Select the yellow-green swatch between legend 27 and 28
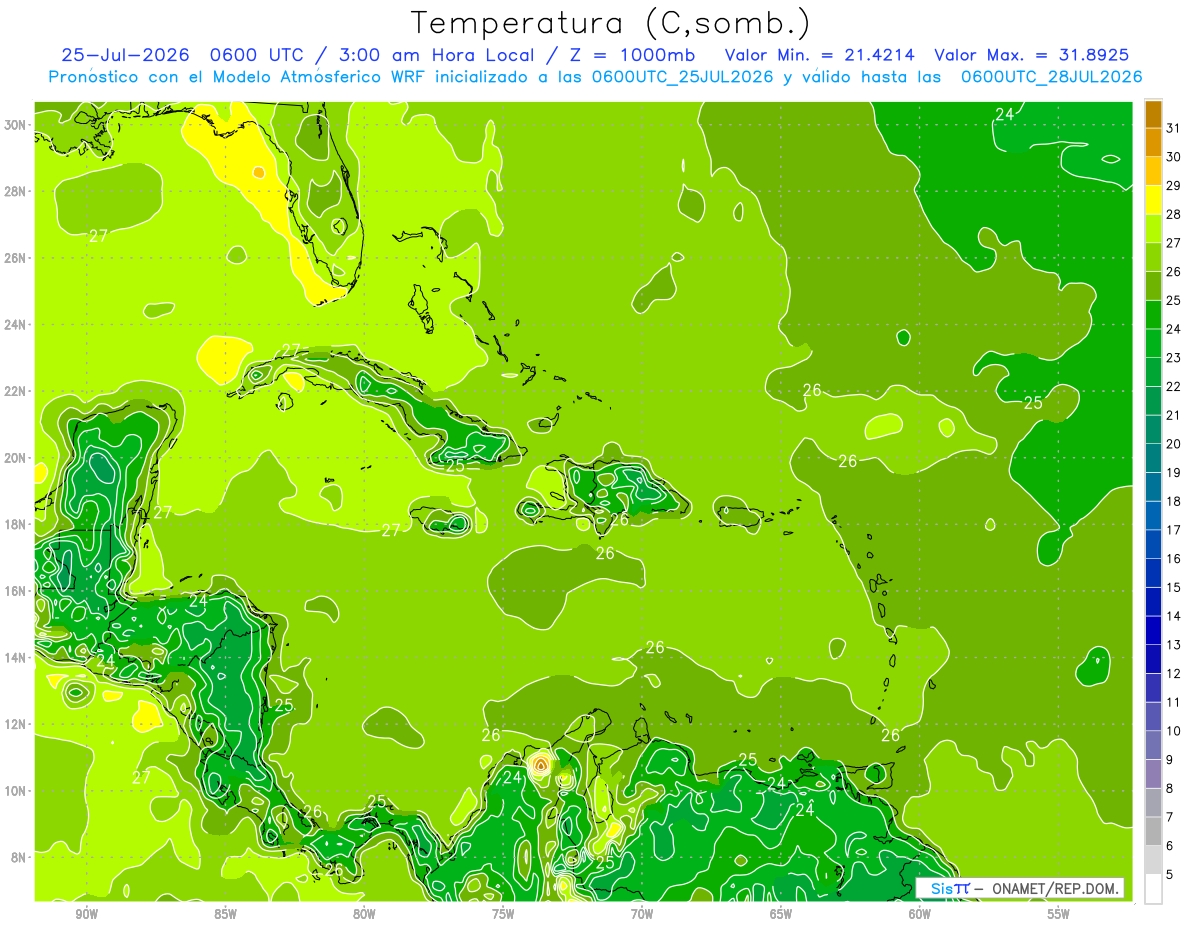Screen dimensions: 1200x927 tap(1153, 227)
